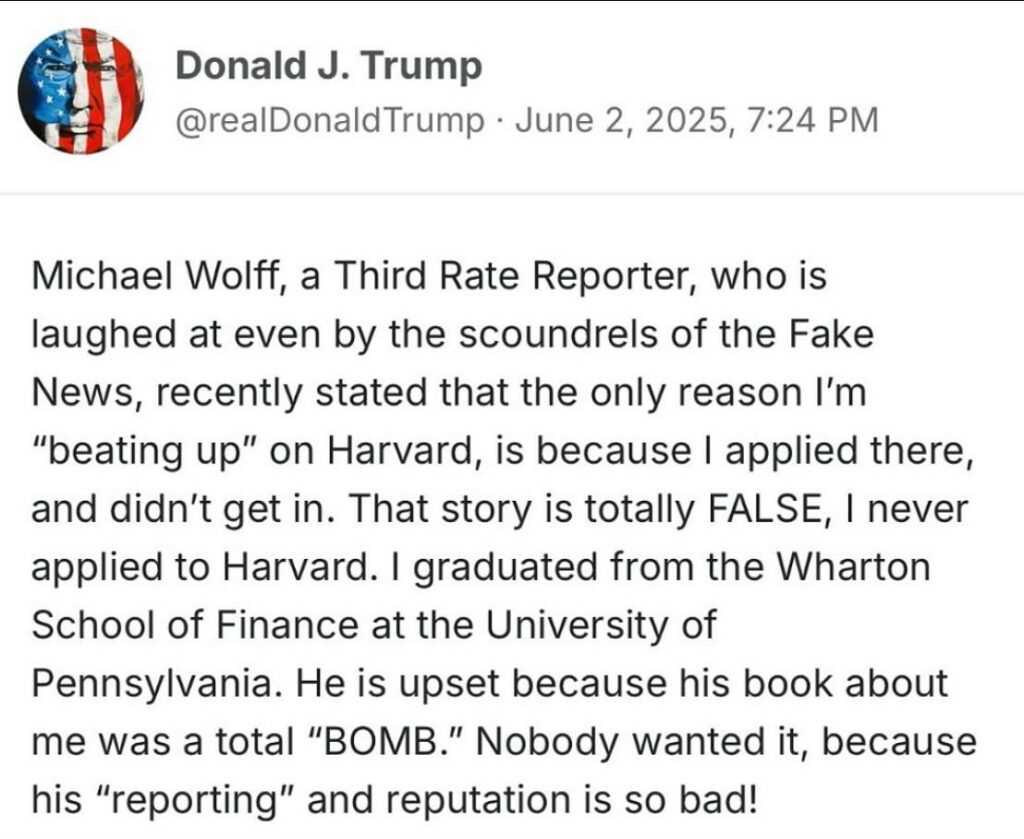Click the @realDonaldTrump handle

click(330, 120)
